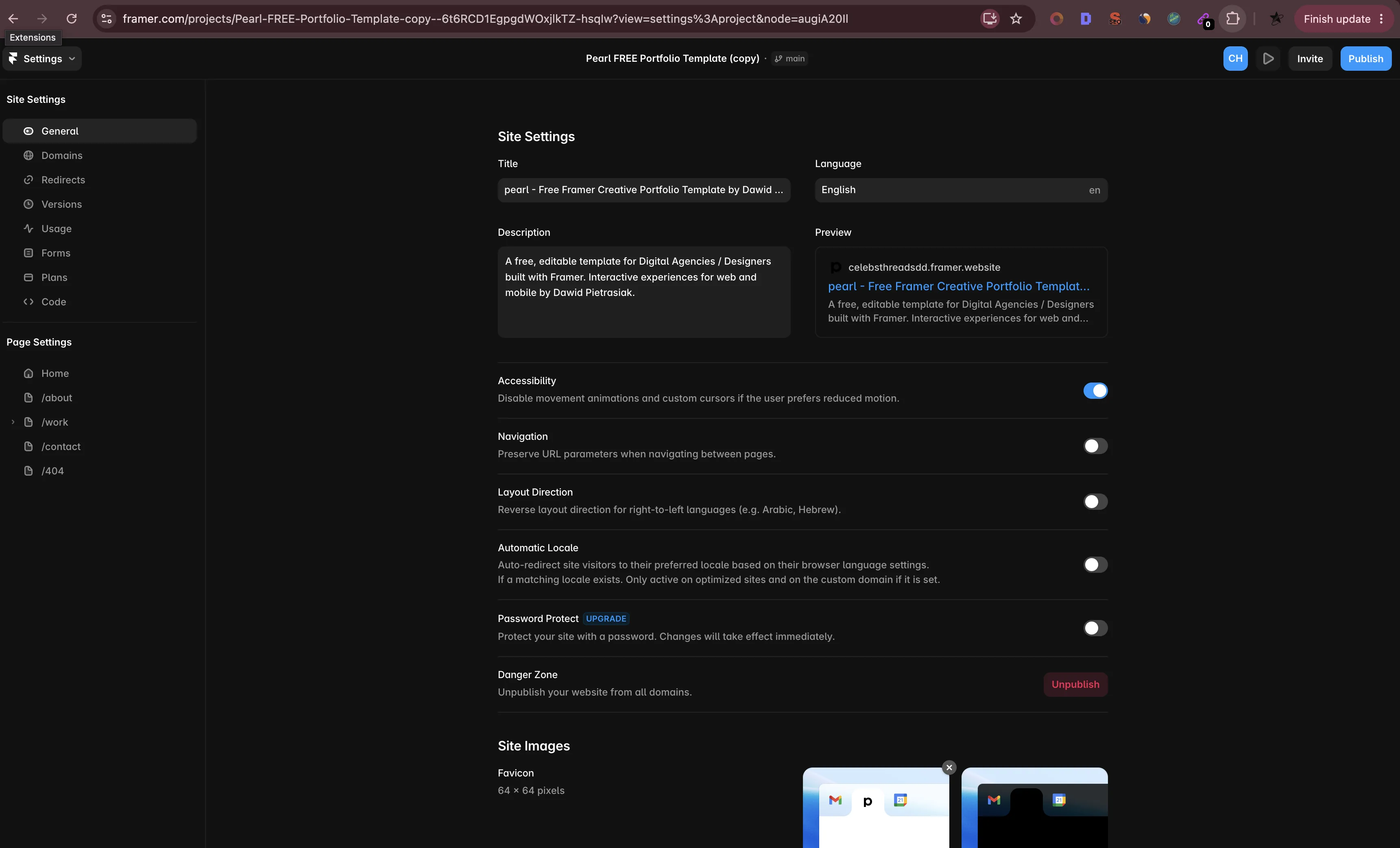Click the red Unpublish button
Image resolution: width=1400 pixels, height=848 pixels.
[x=1075, y=685]
